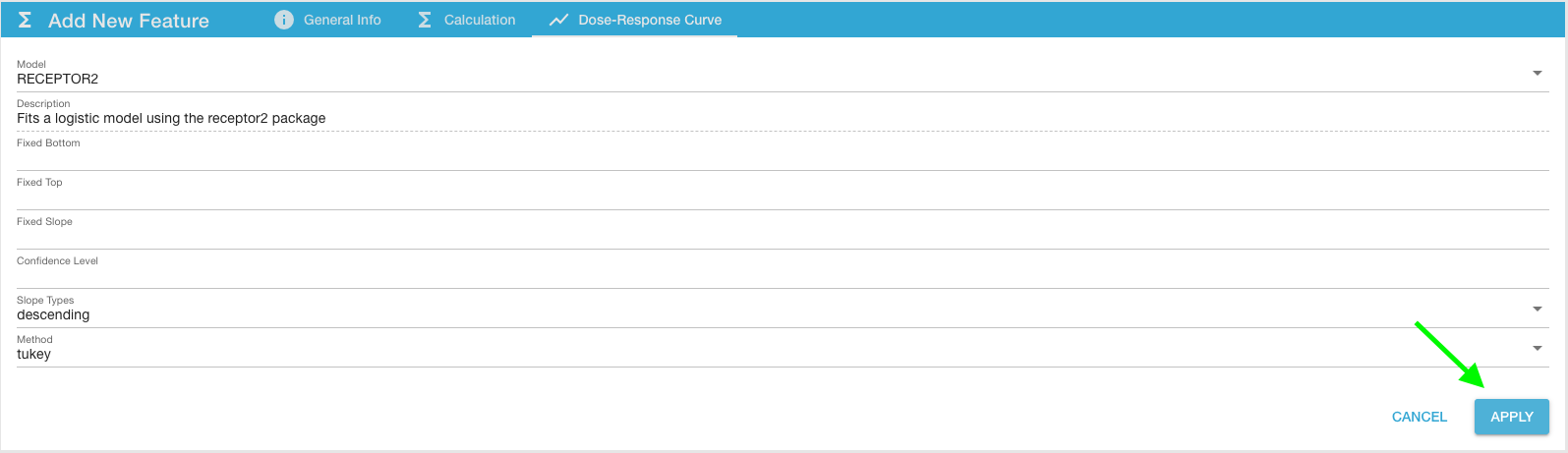Image resolution: width=1568 pixels, height=453 pixels.
Task: Expand the Model dropdown arrow
Action: (1538, 74)
